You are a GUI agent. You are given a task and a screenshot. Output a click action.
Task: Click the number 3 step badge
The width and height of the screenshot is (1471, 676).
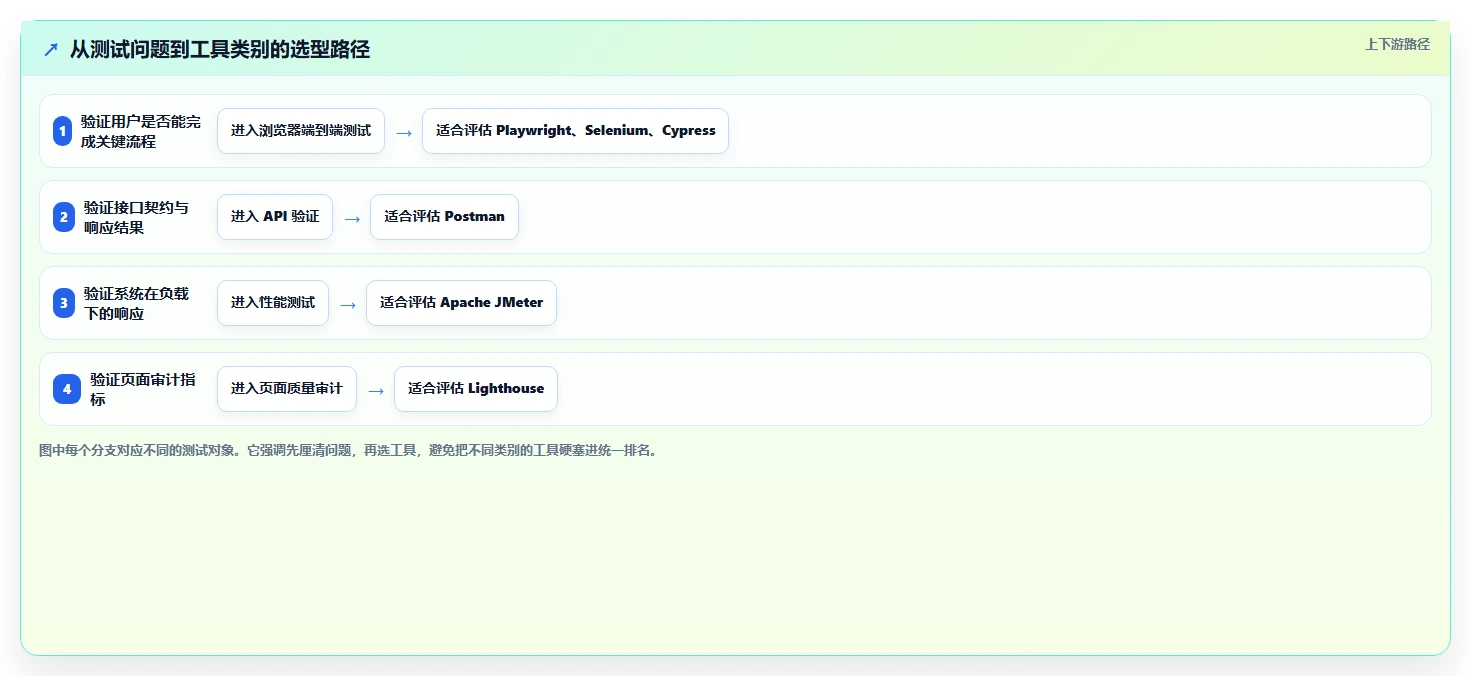coord(64,303)
